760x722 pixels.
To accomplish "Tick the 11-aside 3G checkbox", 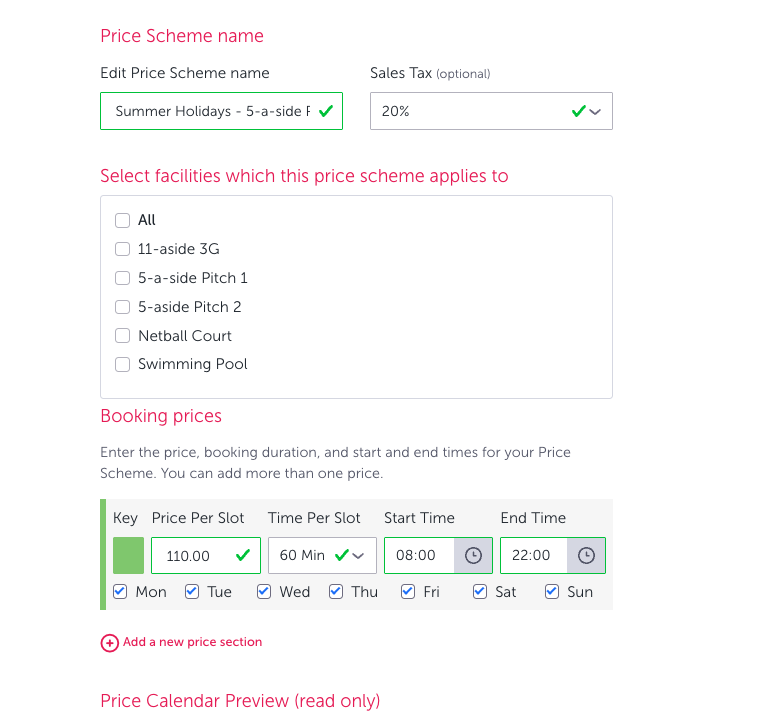I will (x=122, y=249).
